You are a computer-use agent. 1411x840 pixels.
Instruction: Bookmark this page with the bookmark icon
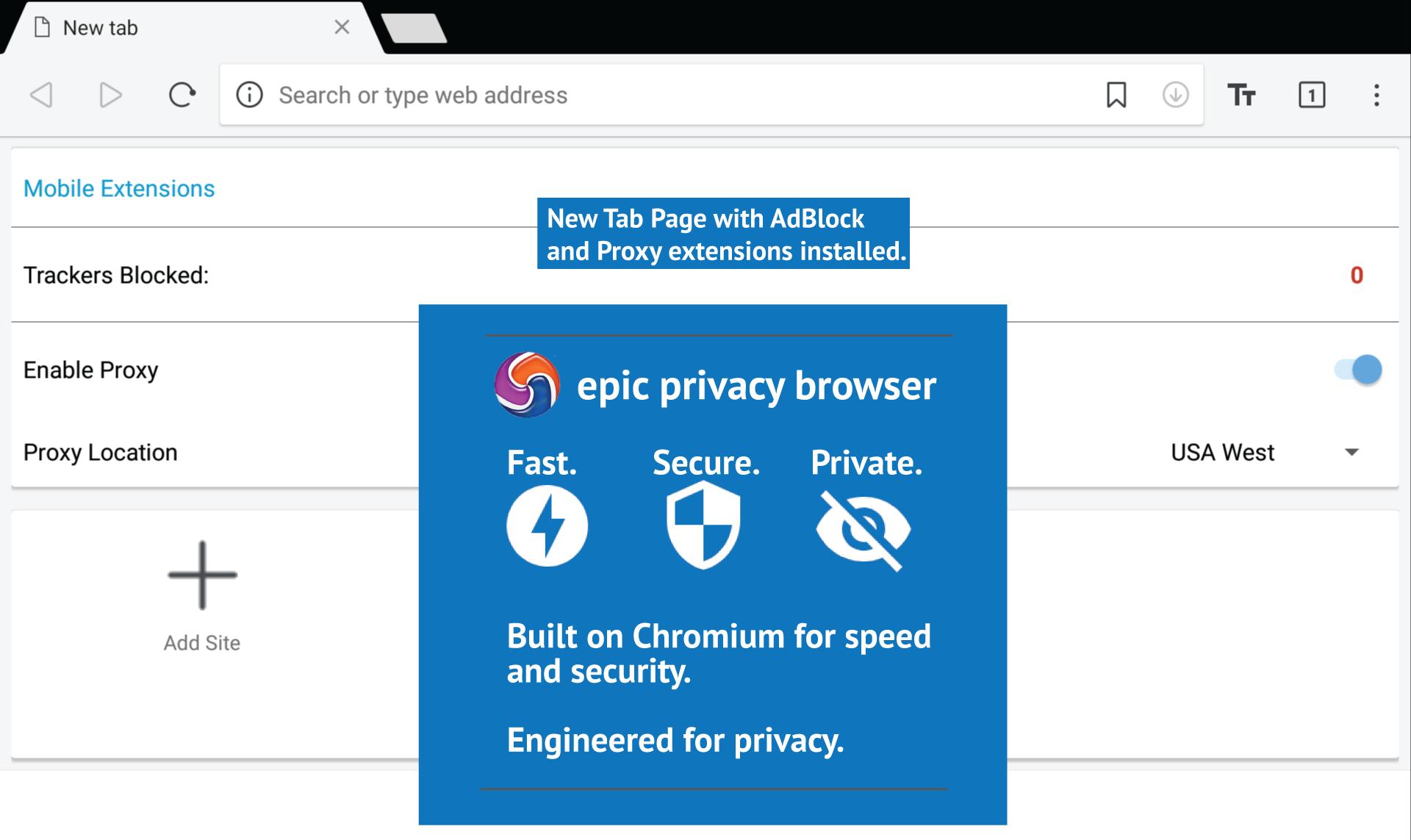(1116, 95)
